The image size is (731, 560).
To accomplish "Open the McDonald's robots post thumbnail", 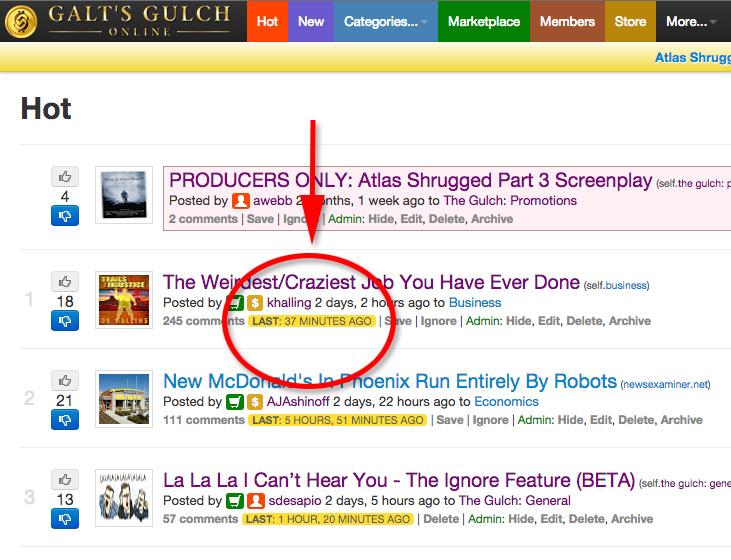I will [124, 399].
